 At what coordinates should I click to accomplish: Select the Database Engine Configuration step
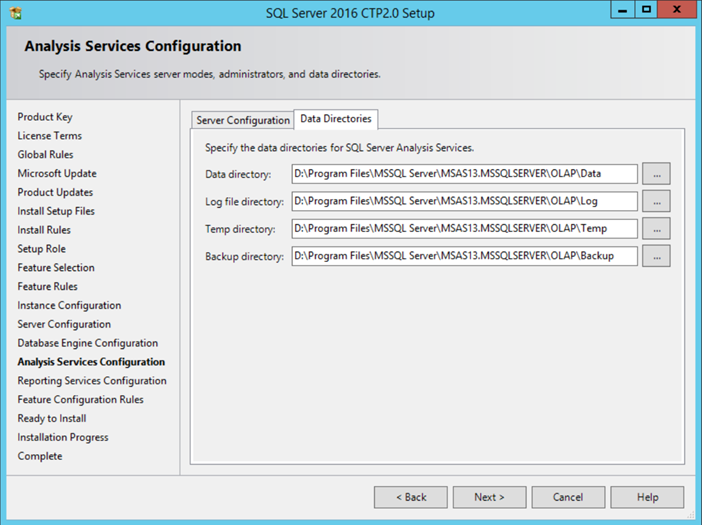(x=88, y=343)
